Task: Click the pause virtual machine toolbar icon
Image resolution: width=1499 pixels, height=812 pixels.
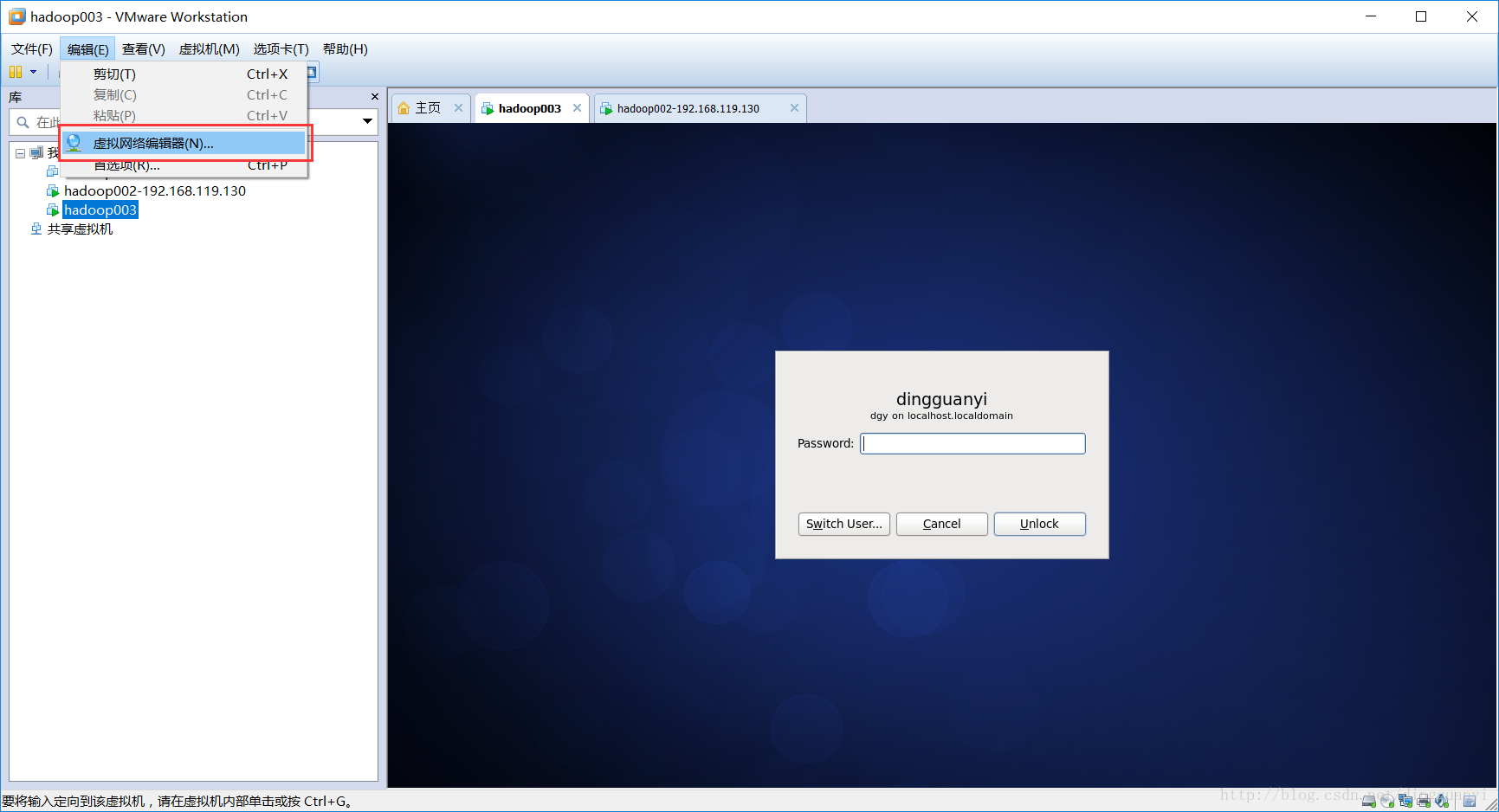Action: click(16, 72)
